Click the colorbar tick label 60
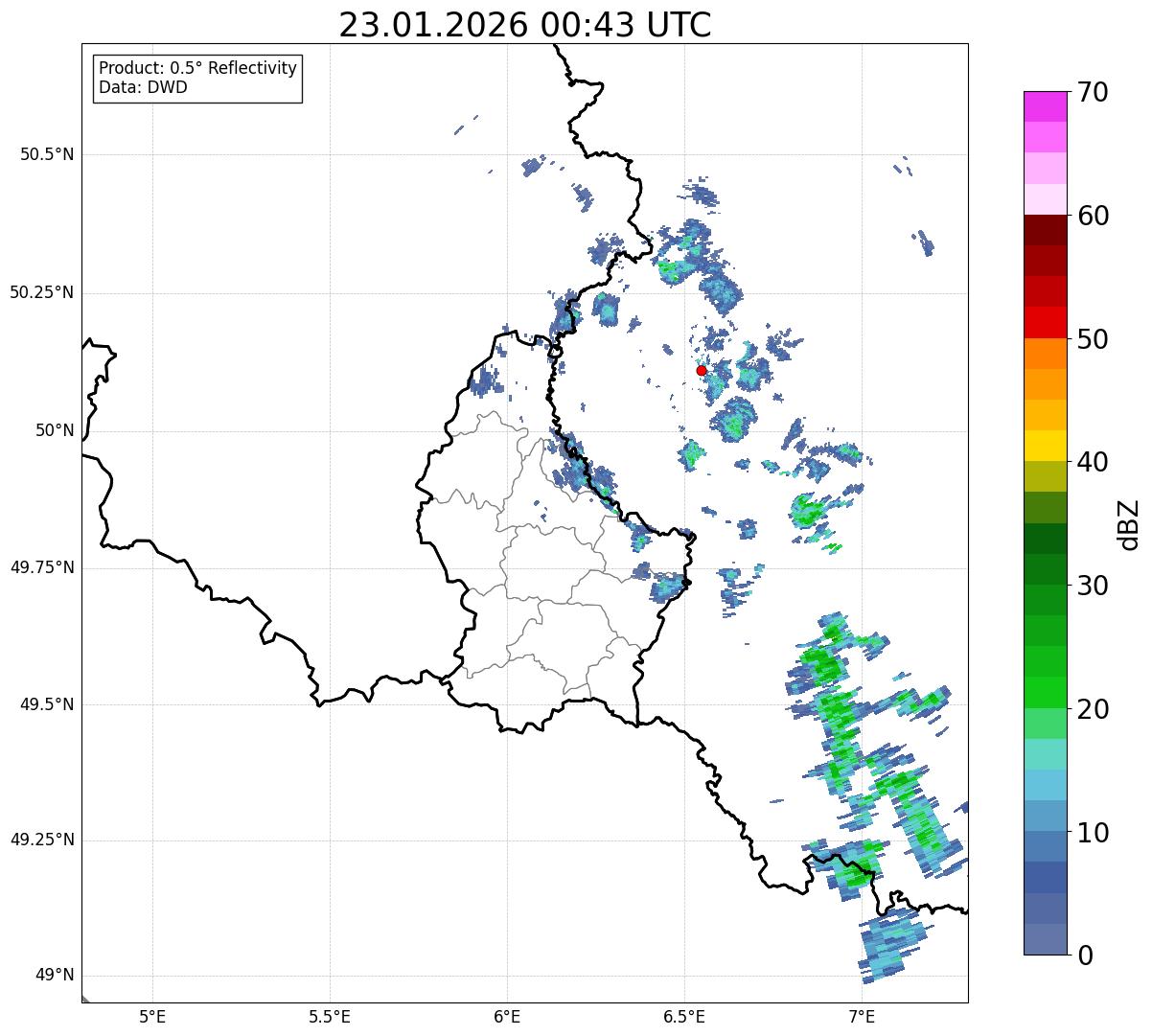The height and width of the screenshot is (1036, 1152). coord(1093,216)
